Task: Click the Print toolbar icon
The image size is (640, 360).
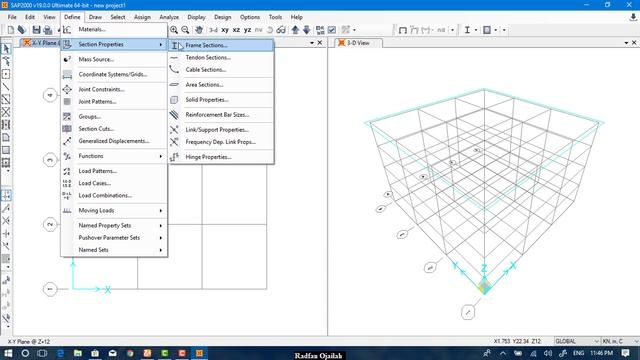Action: [x=48, y=30]
